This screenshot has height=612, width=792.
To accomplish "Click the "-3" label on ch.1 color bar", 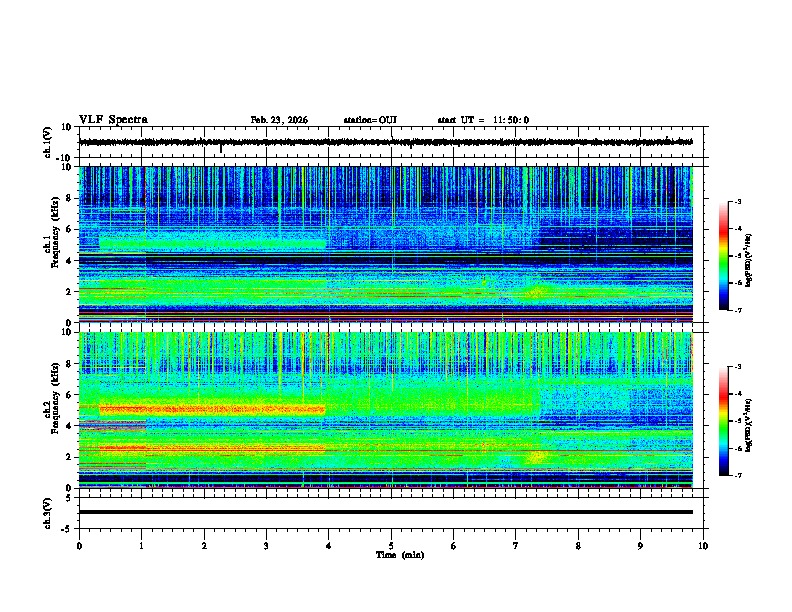I will (x=737, y=201).
